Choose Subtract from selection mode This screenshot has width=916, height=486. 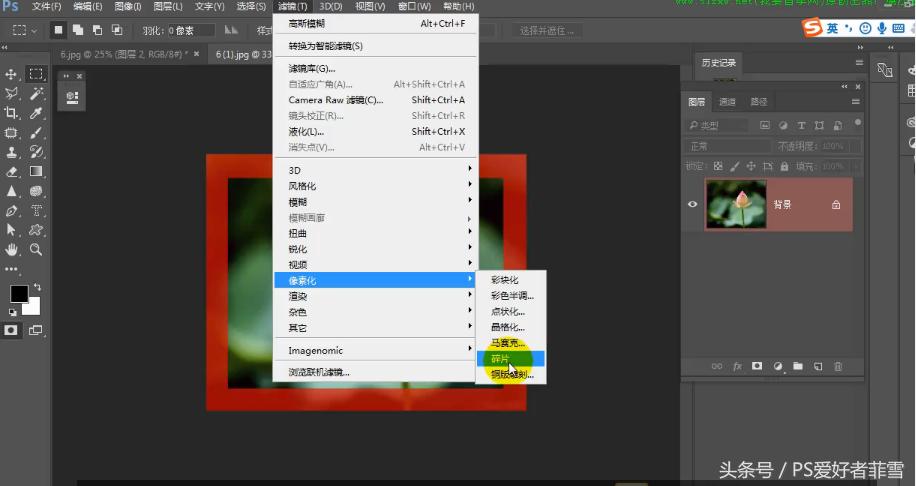point(98,30)
